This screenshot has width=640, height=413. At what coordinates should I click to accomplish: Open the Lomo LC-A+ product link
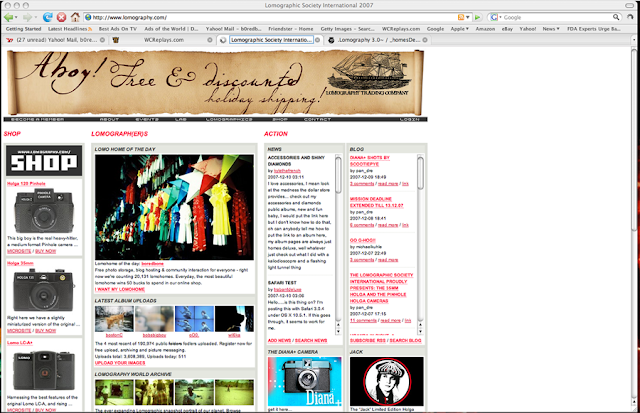(20, 343)
